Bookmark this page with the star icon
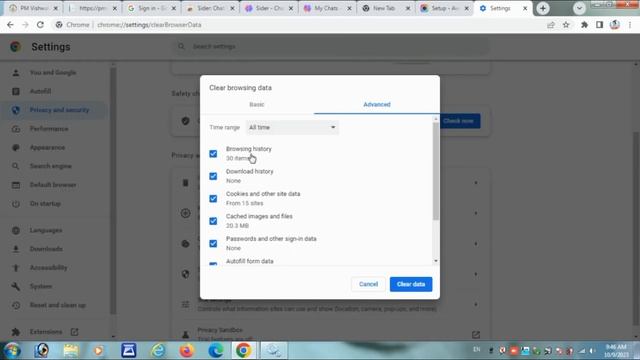 point(566,25)
